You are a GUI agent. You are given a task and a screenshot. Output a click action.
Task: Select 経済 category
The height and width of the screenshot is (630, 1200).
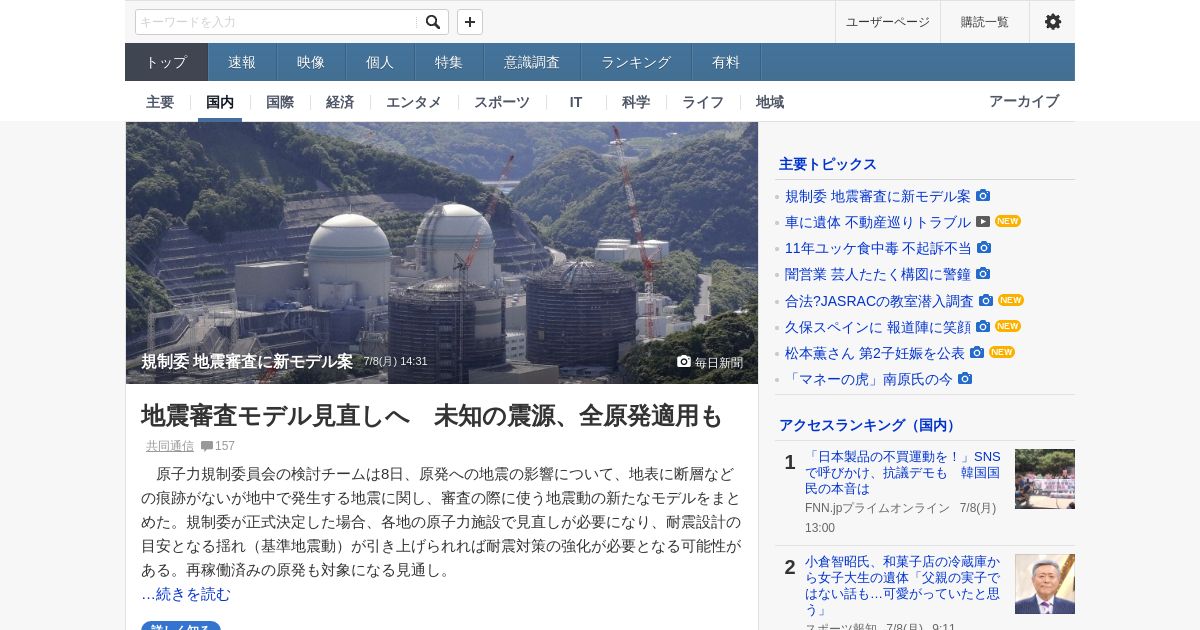pyautogui.click(x=340, y=102)
